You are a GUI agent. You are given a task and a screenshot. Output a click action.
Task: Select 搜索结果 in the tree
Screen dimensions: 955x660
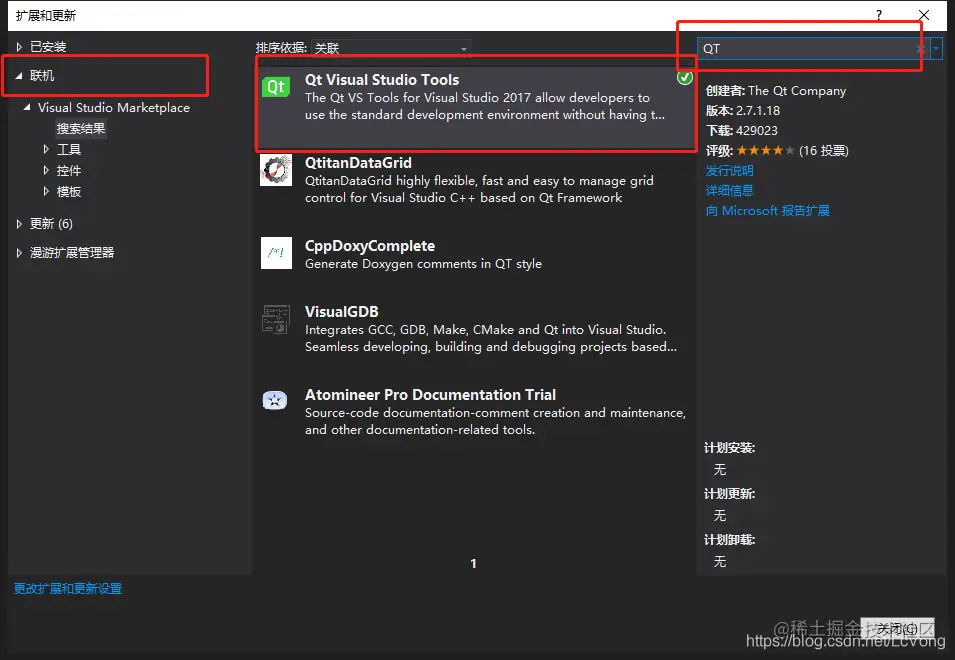pos(81,128)
